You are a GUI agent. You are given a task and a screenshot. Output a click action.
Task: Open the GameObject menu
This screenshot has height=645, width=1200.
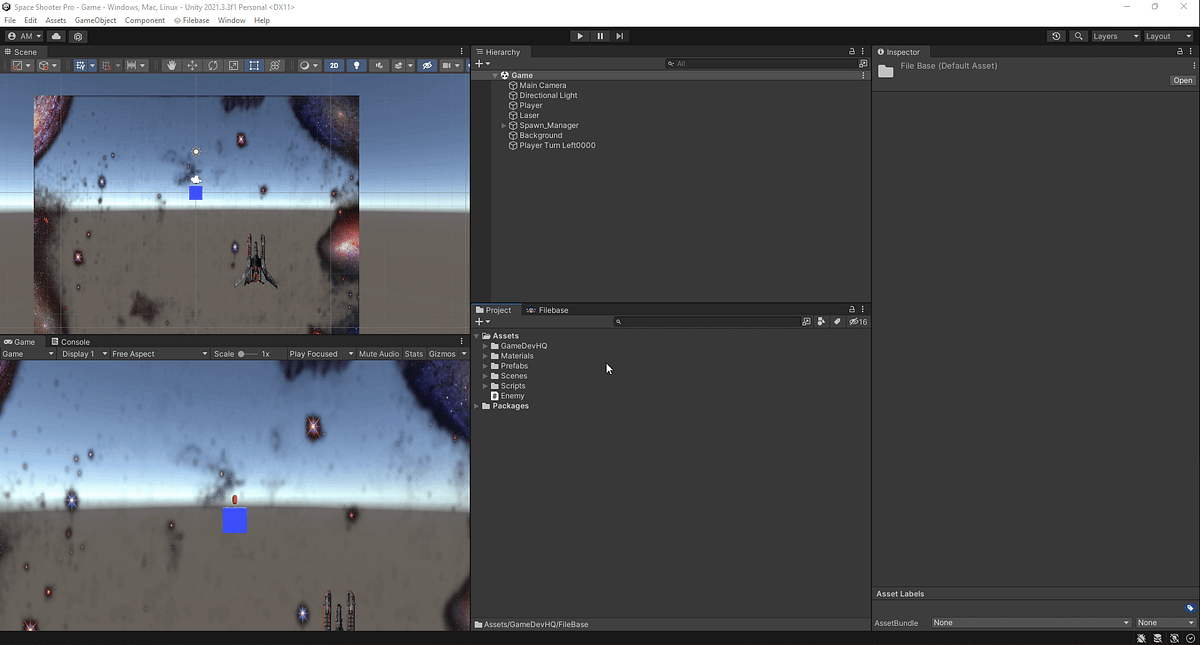click(95, 20)
